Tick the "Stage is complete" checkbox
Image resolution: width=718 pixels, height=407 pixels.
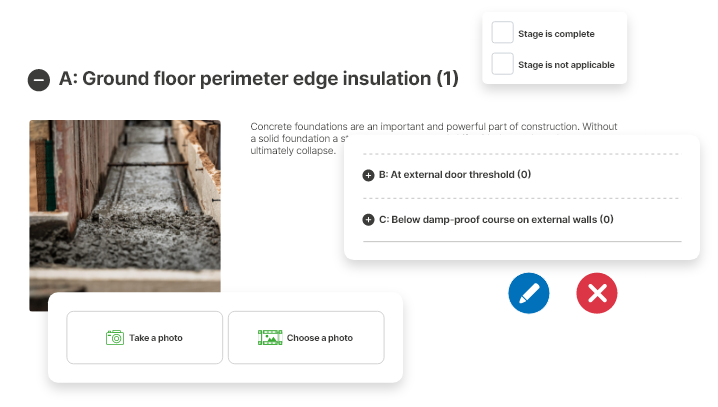(x=503, y=33)
